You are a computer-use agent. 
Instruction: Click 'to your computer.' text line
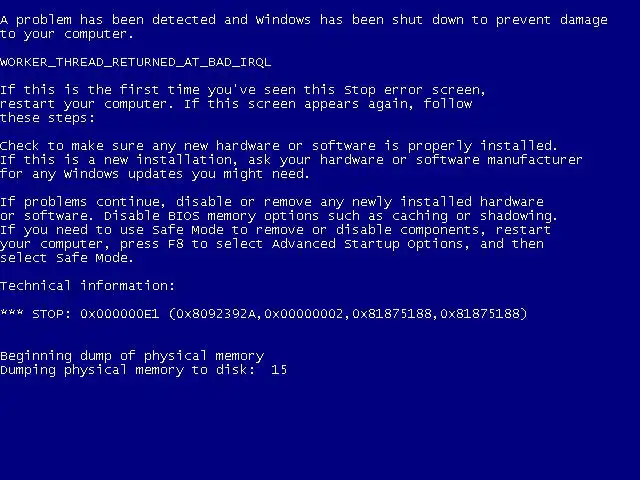[67, 34]
